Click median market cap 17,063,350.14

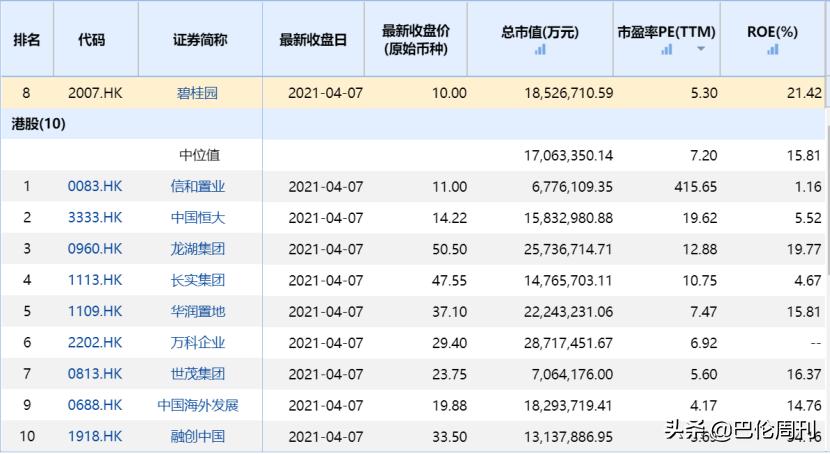pyautogui.click(x=569, y=156)
